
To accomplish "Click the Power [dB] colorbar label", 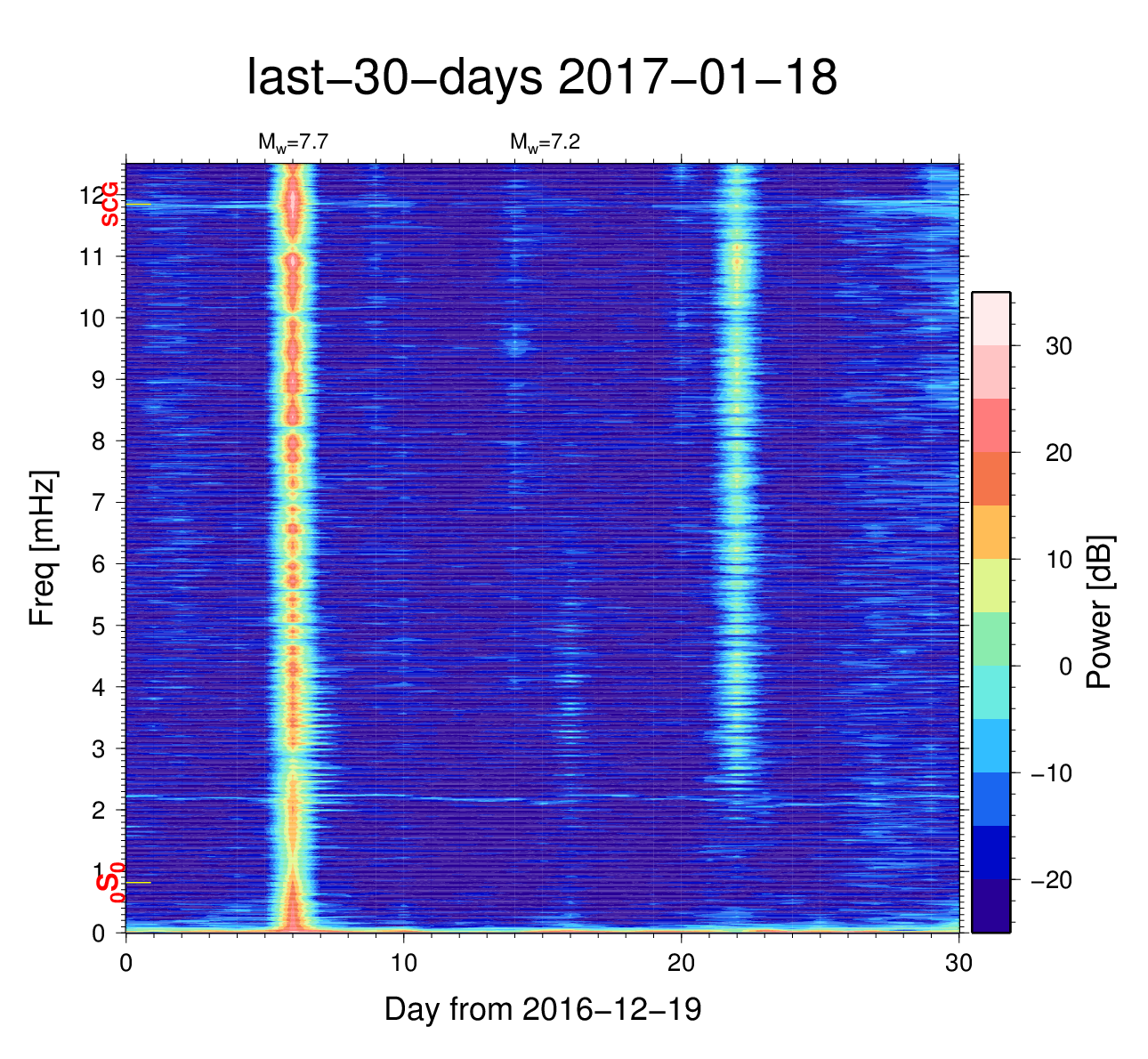I will (1100, 612).
